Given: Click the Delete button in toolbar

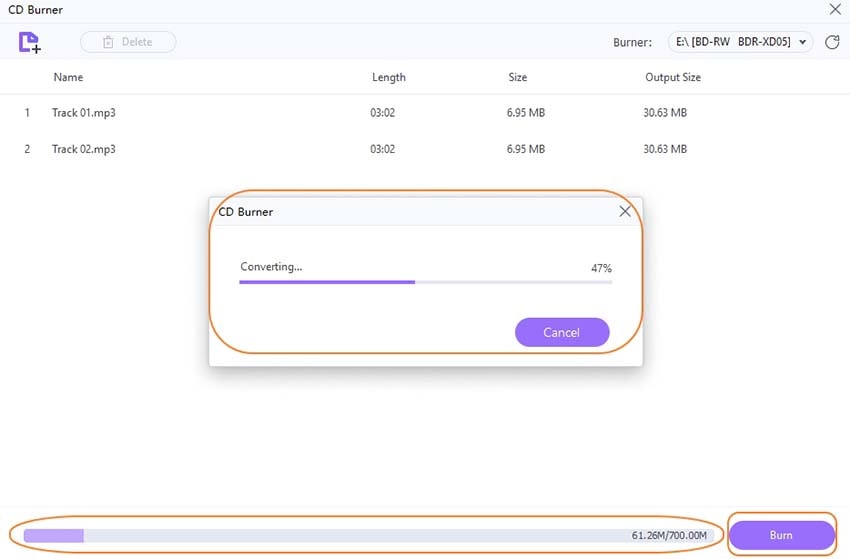Looking at the screenshot, I should click(x=128, y=42).
